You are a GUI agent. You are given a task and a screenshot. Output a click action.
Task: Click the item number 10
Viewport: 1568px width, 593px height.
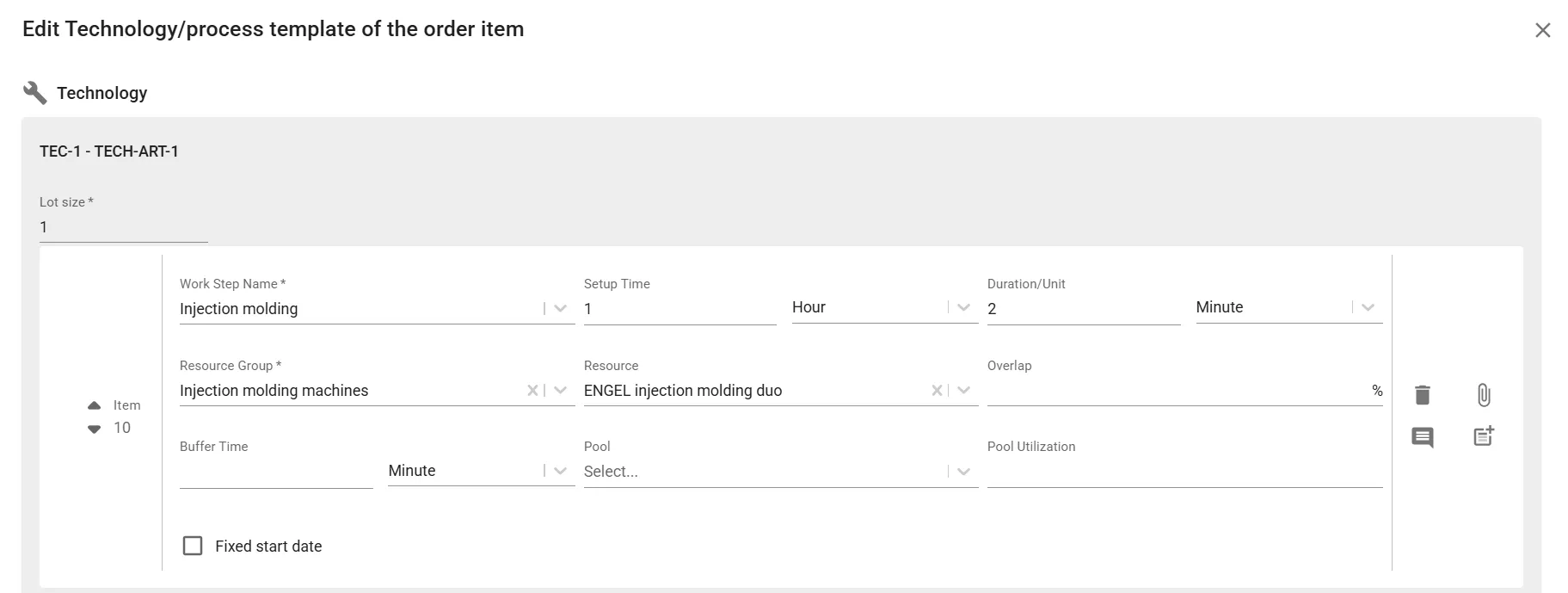pos(122,428)
